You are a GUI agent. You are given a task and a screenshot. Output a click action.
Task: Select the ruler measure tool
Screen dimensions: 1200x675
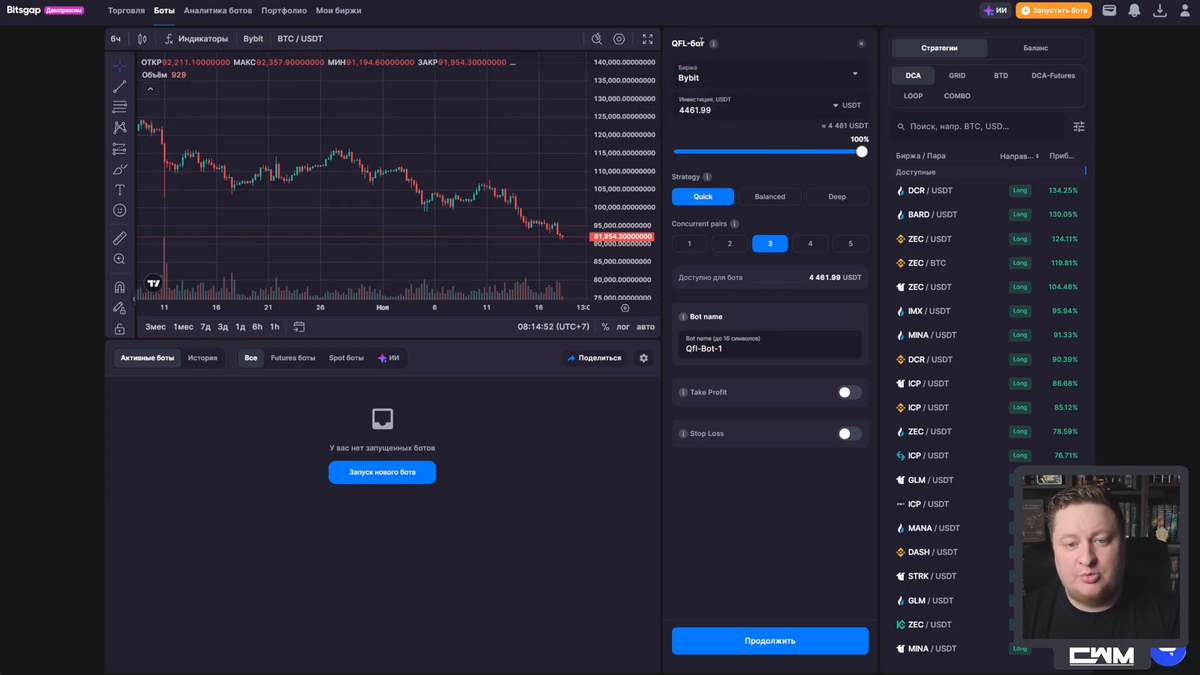tap(120, 238)
